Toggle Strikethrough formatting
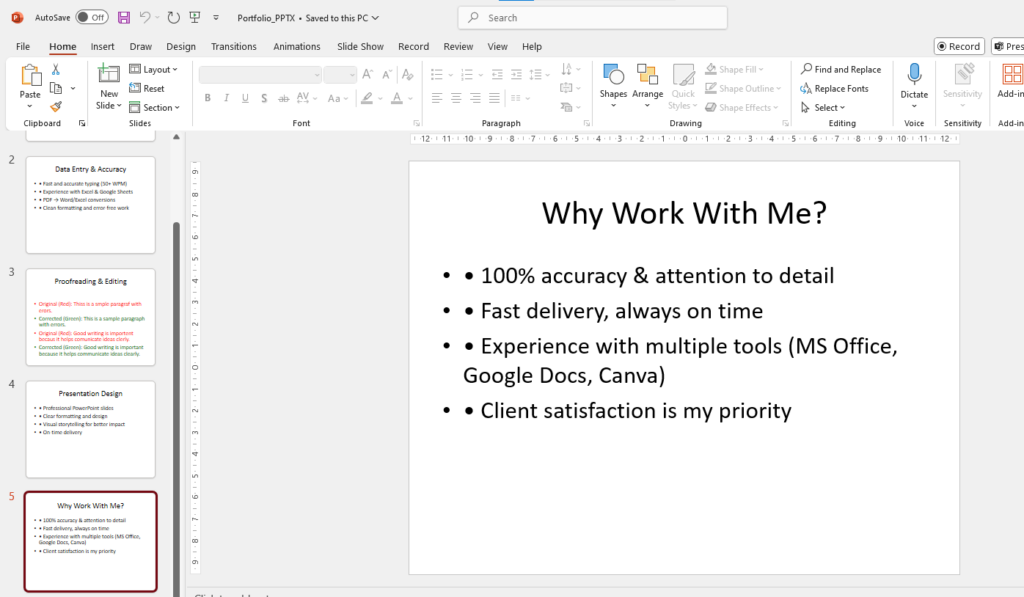1024x597 pixels. coord(283,98)
